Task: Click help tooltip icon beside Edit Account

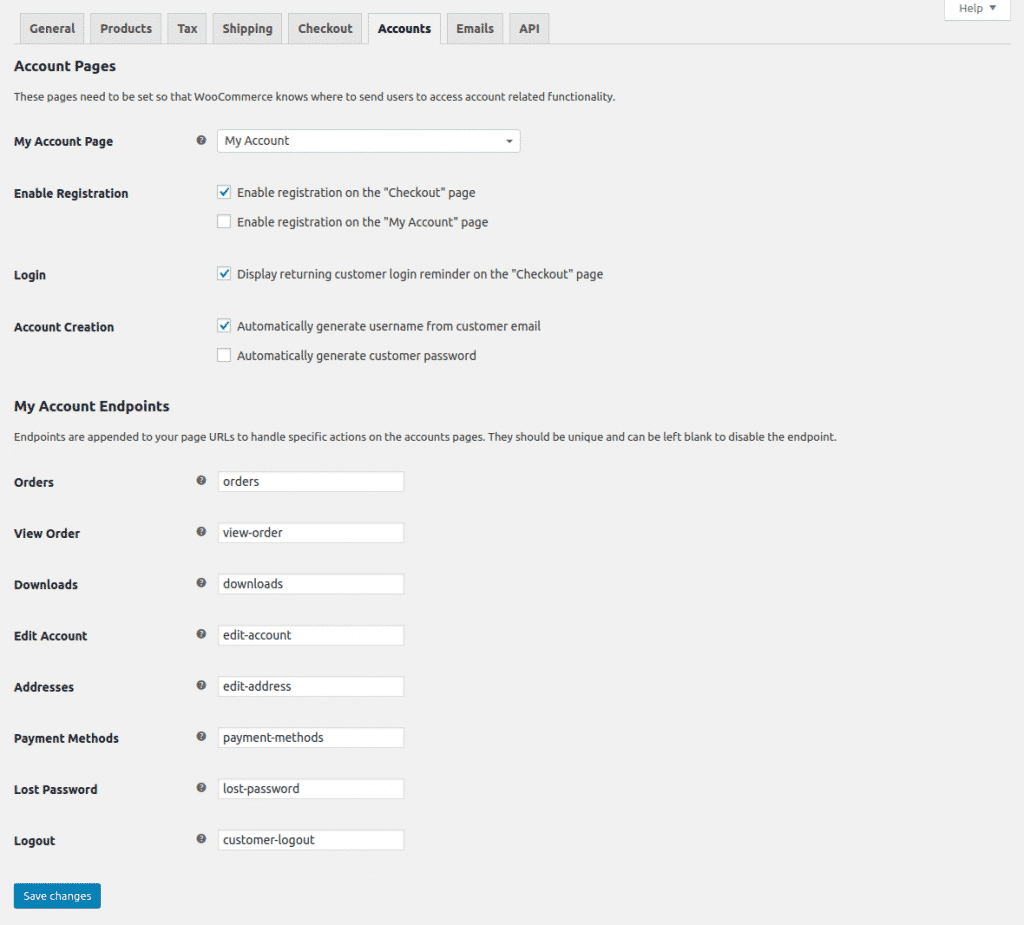Action: [x=201, y=634]
